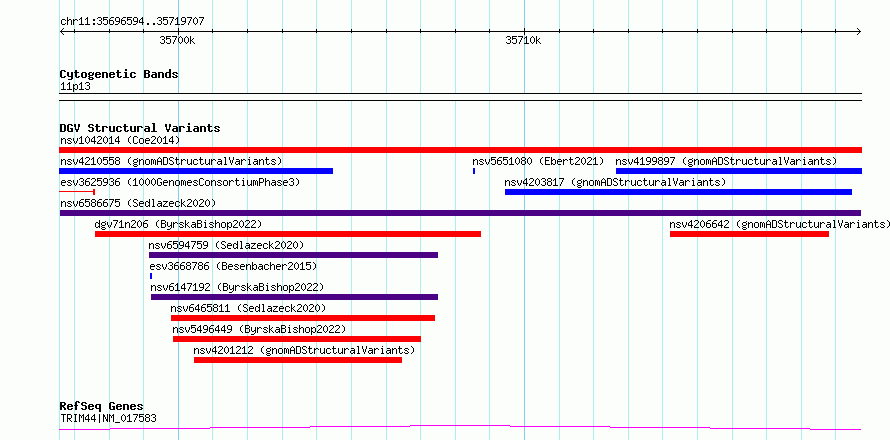Select the purple nsv6147192 variant bar
The image size is (890, 440).
[295, 297]
